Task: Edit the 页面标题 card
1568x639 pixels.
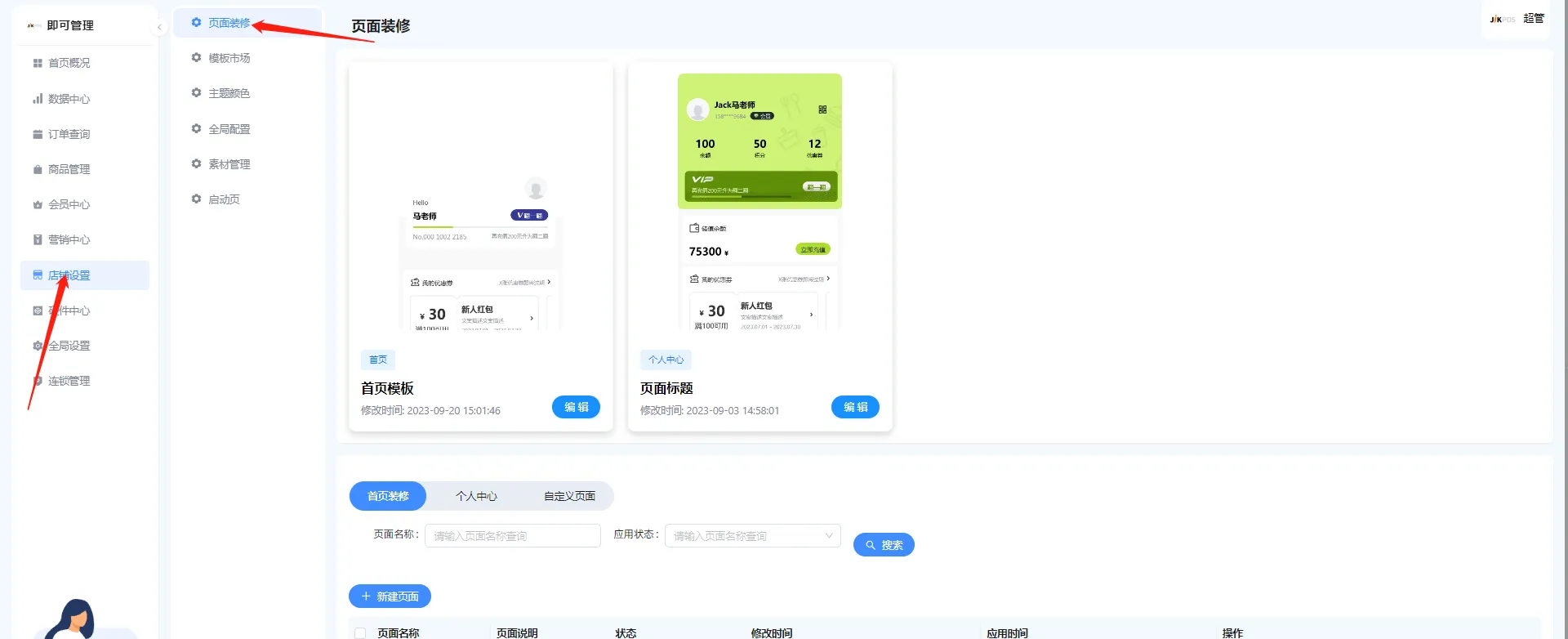Action: [855, 407]
